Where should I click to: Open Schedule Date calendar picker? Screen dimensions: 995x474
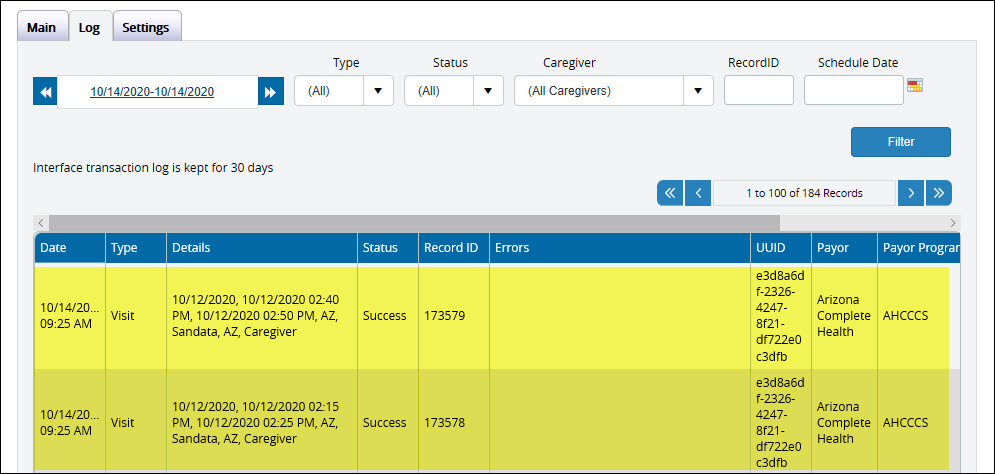point(914,86)
